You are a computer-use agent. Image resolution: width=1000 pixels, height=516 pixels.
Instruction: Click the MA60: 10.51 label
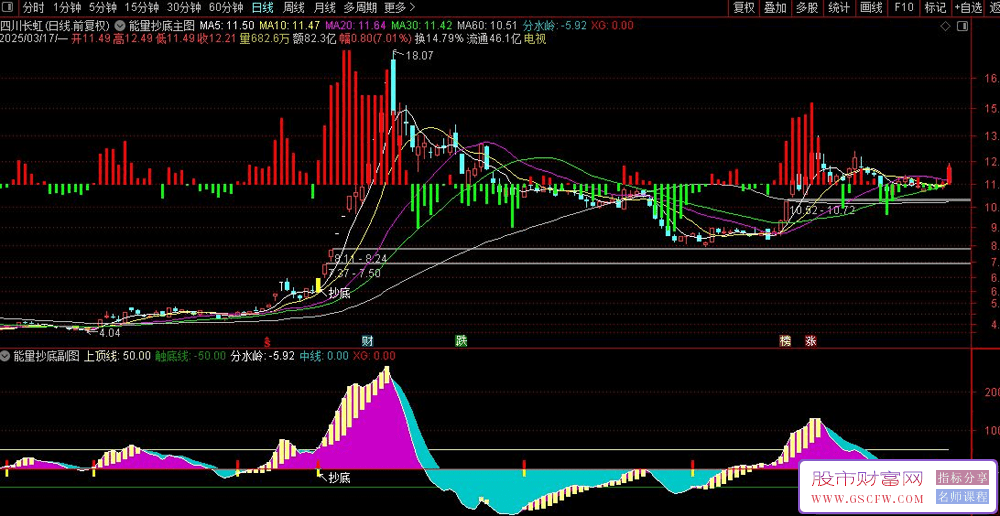[487, 26]
